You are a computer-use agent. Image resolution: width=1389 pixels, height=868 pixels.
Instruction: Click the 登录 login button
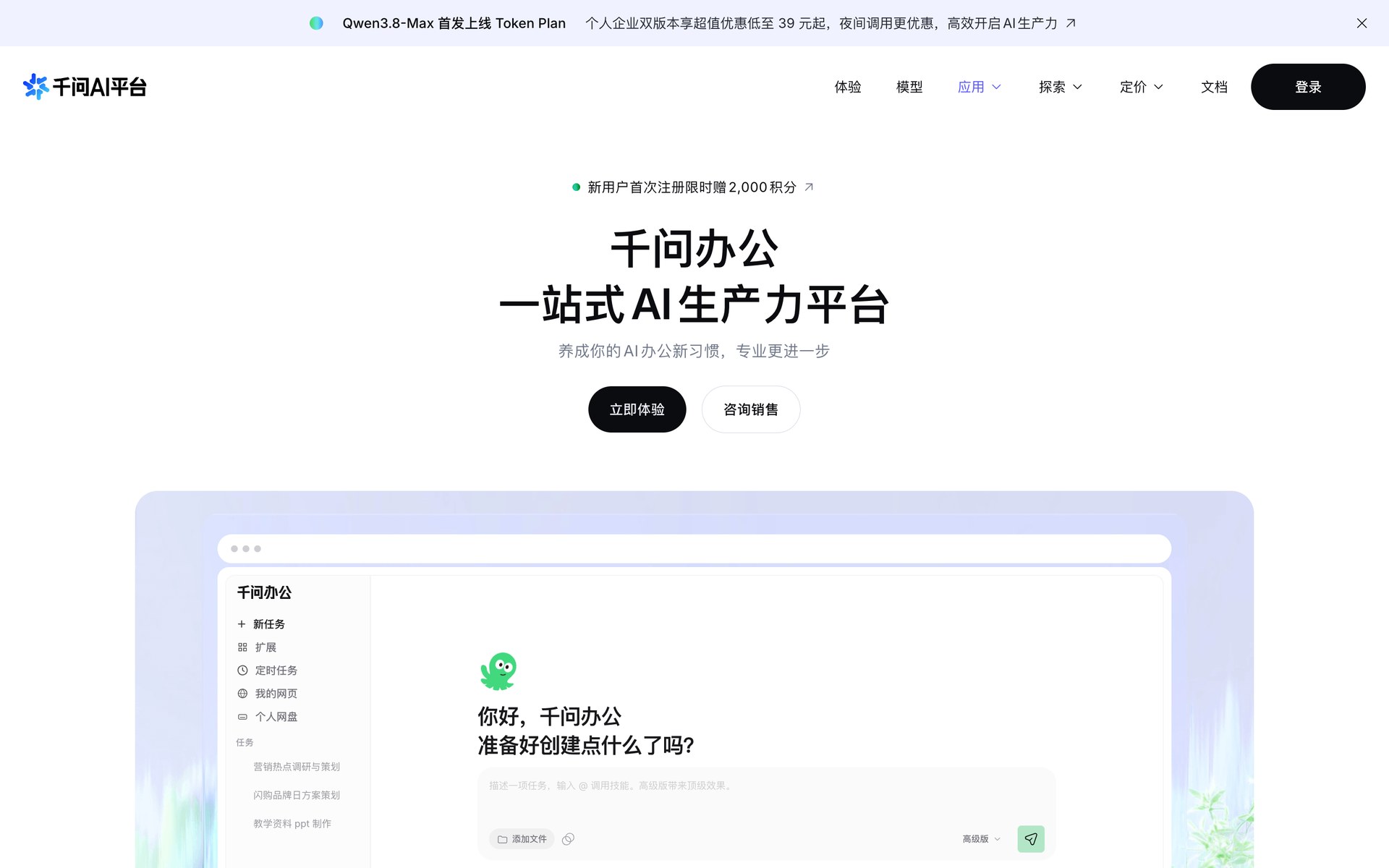pyautogui.click(x=1308, y=87)
